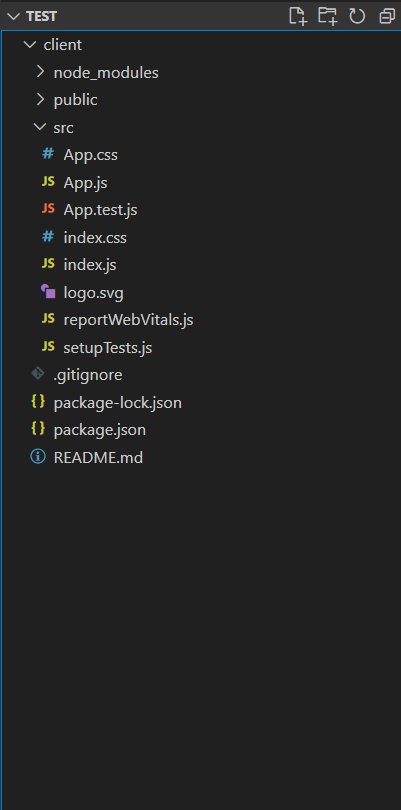Select the public folder name
The image size is (401, 810).
pyautogui.click(x=75, y=100)
